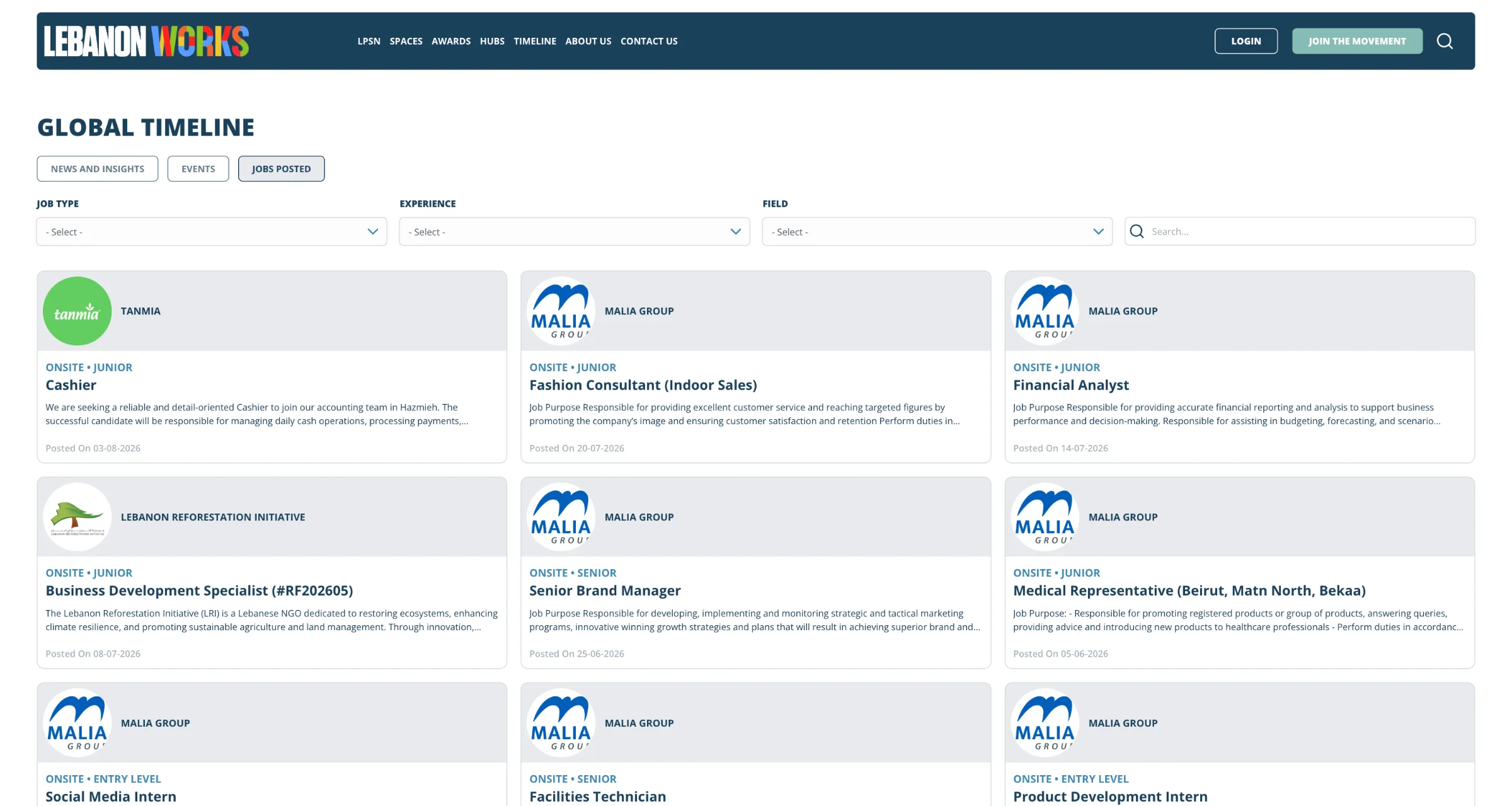Screen dimensions: 1512x806
Task: Click the magnifier icon in jobs search field
Action: 1137,231
